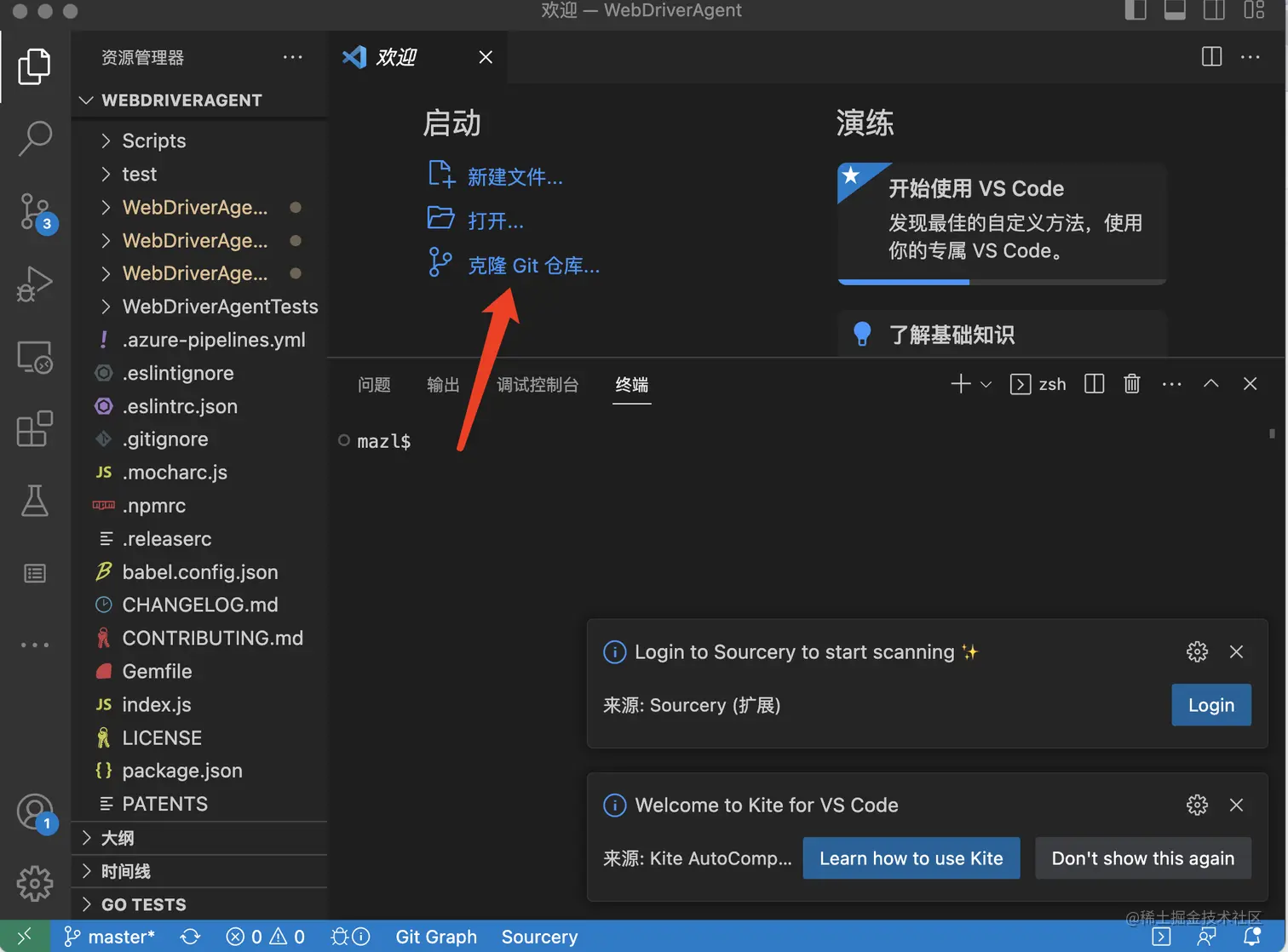1288x952 pixels.
Task: Expand the 大纲 outline section
Action: [200, 838]
